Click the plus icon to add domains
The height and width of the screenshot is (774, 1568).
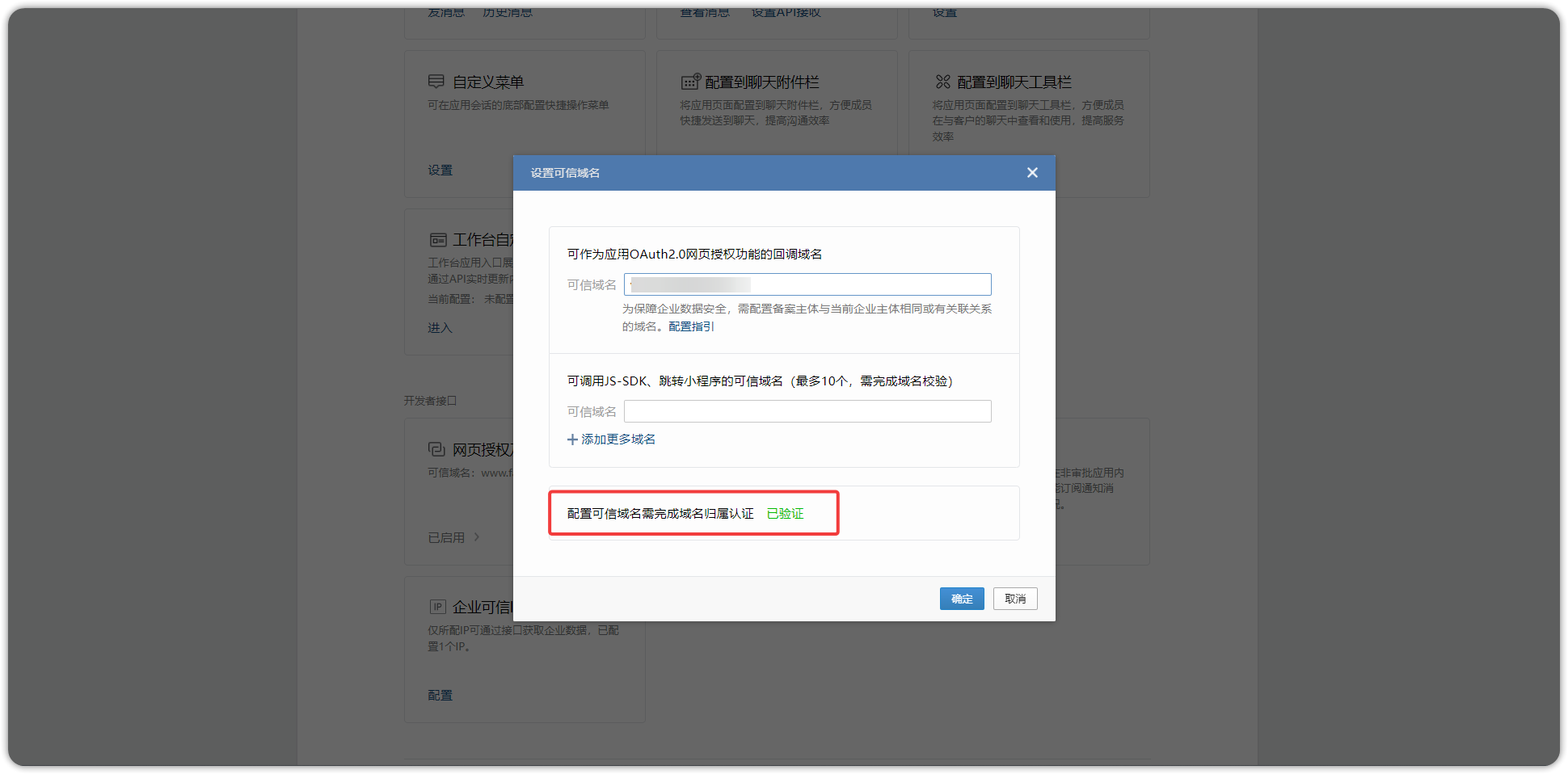(572, 440)
